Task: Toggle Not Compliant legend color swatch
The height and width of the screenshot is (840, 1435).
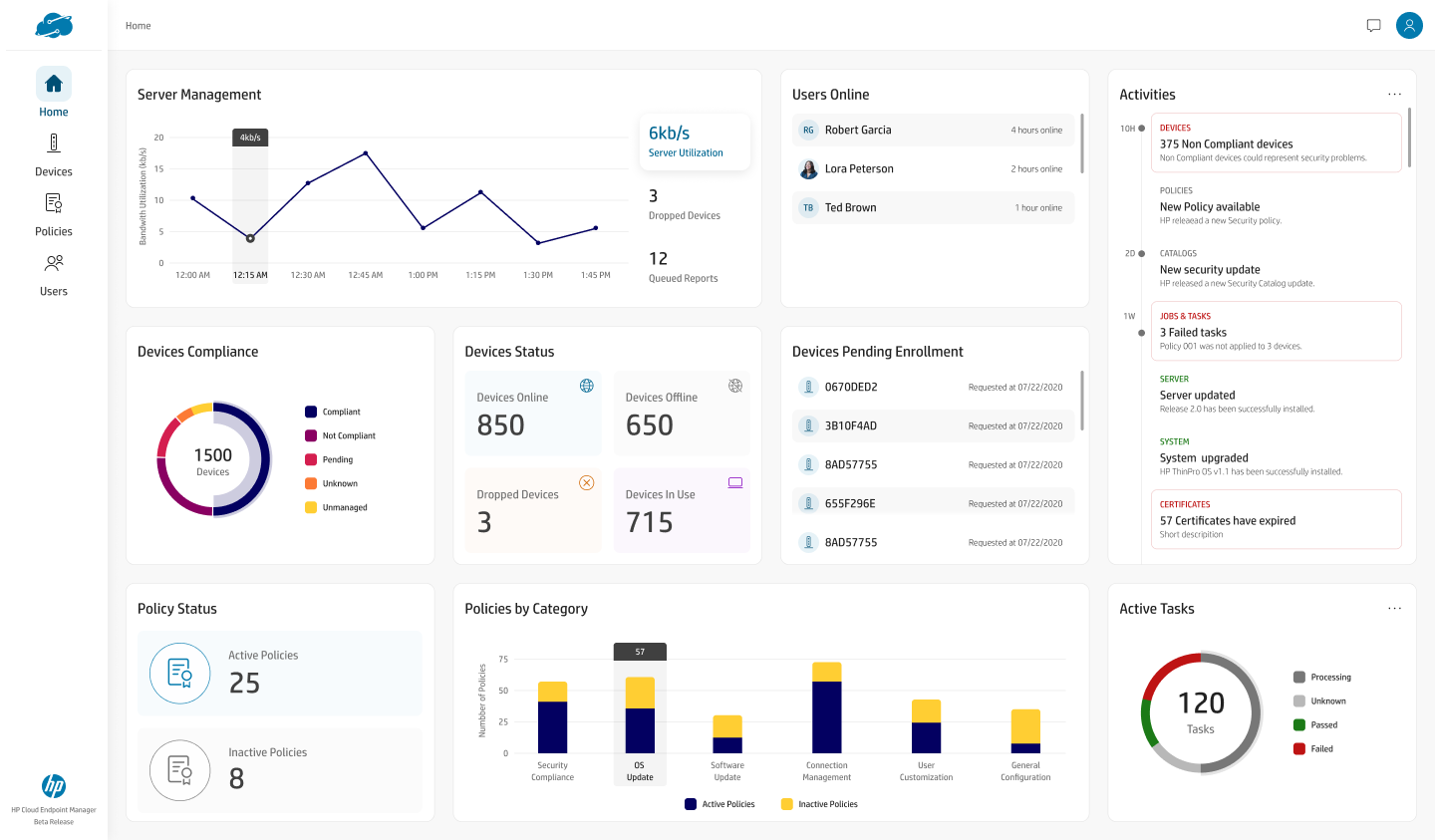Action: pos(311,435)
